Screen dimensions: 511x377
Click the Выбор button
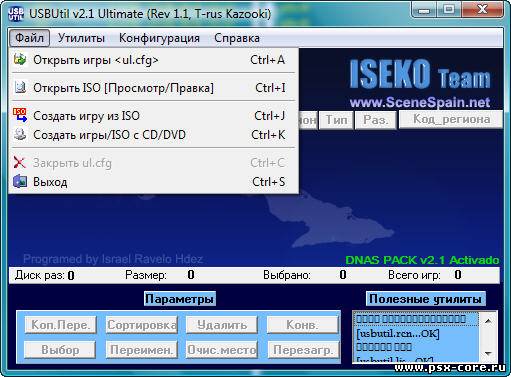pyautogui.click(x=60, y=350)
